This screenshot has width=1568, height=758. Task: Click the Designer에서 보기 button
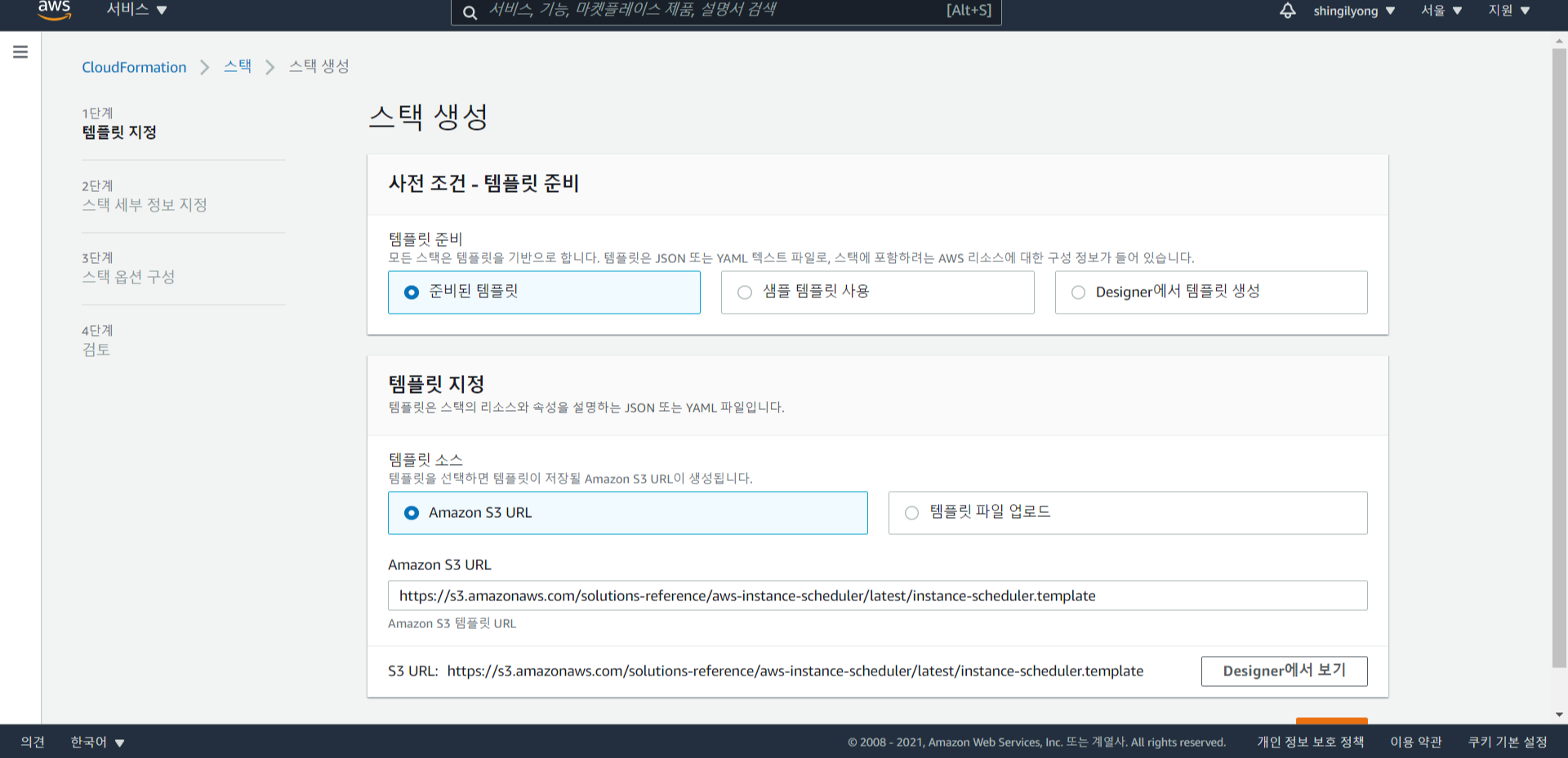1284,671
